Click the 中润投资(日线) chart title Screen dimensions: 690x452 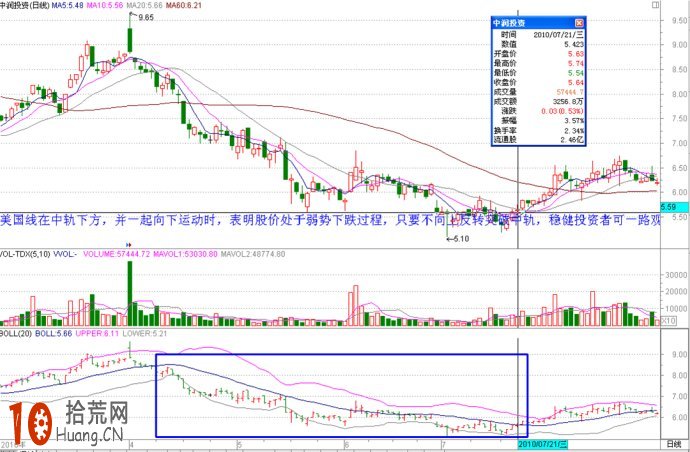click(25, 5)
